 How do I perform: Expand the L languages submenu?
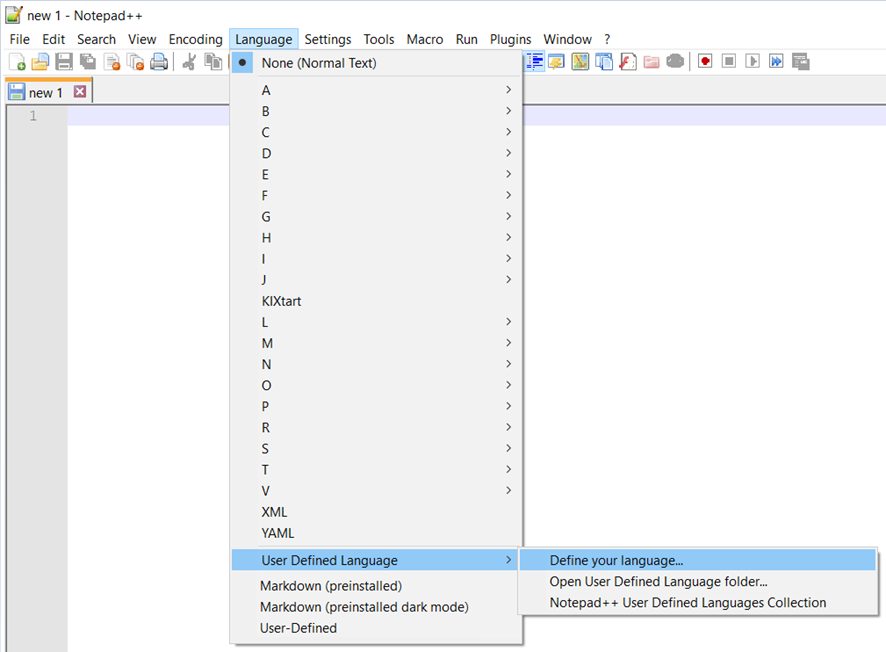pyautogui.click(x=376, y=322)
